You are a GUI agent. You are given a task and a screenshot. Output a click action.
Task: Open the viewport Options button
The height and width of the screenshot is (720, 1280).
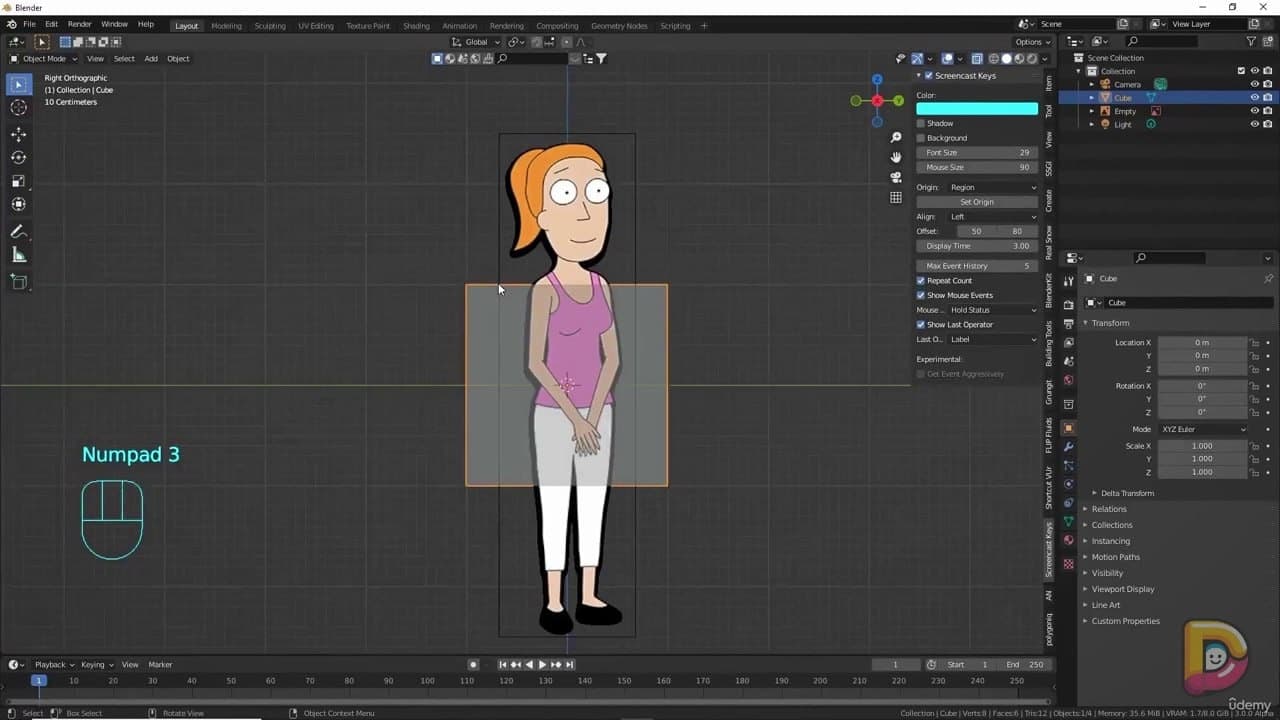[x=1032, y=42]
